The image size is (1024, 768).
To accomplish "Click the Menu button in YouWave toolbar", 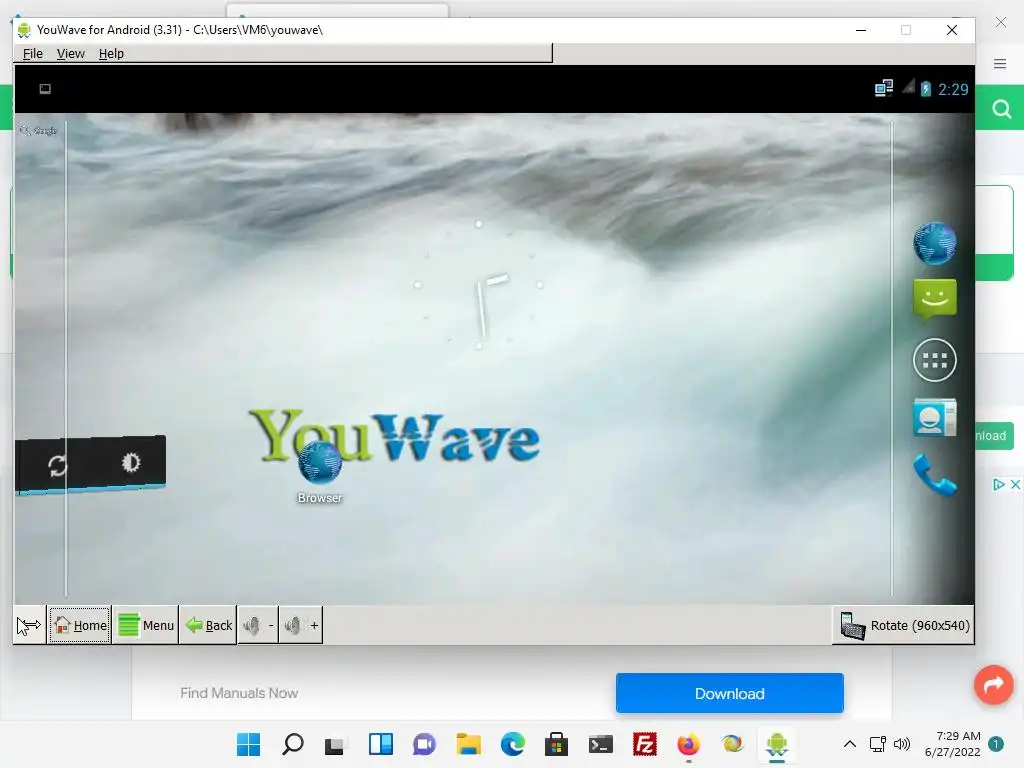I will coord(146,625).
